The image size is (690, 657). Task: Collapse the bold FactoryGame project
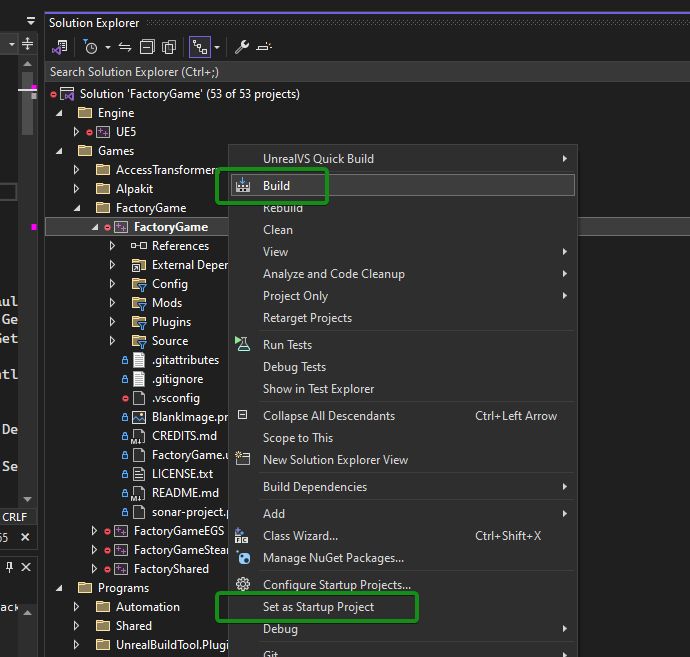95,227
